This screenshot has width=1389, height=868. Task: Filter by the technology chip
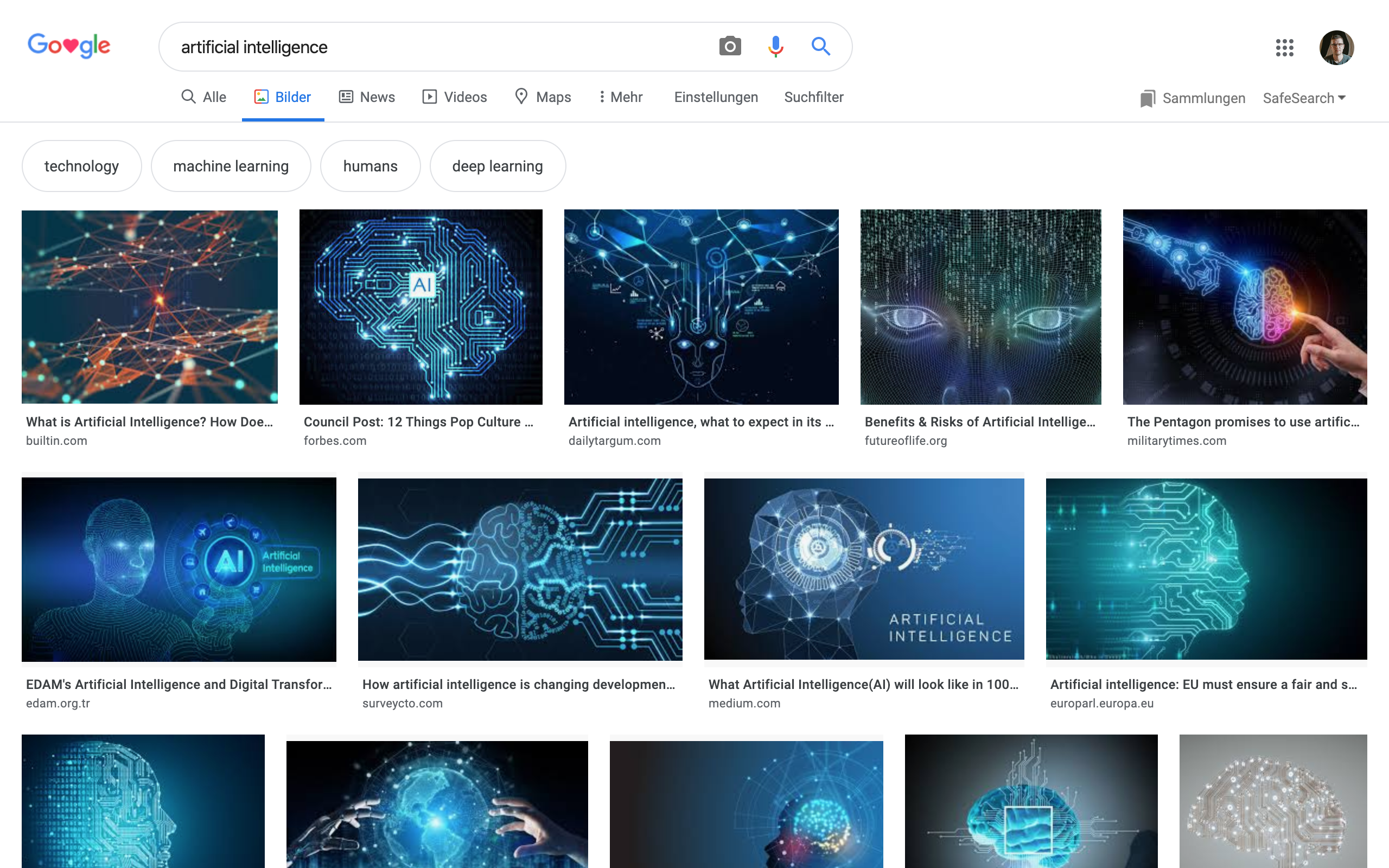[x=81, y=166]
